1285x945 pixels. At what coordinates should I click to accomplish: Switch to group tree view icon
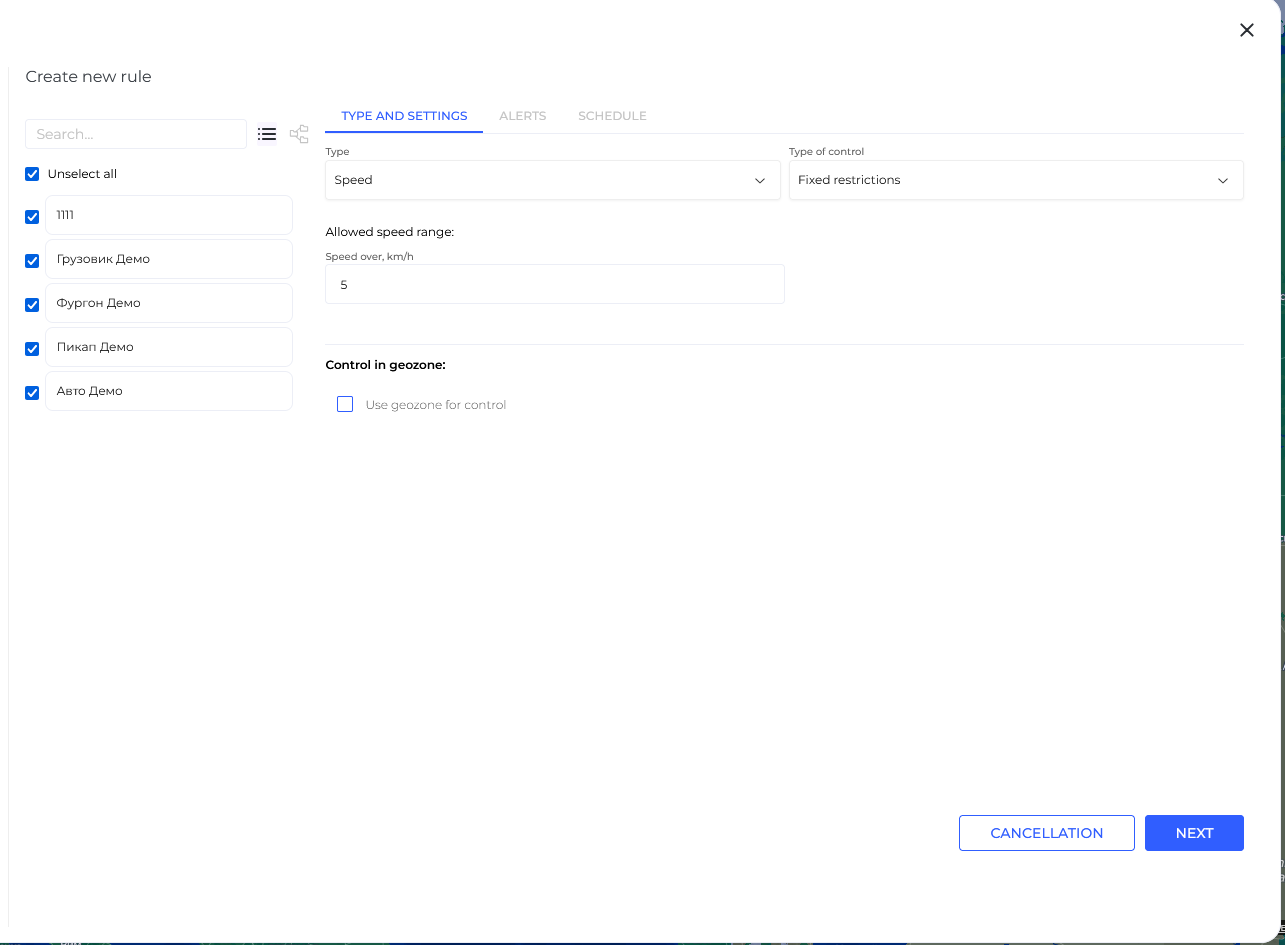(x=299, y=134)
